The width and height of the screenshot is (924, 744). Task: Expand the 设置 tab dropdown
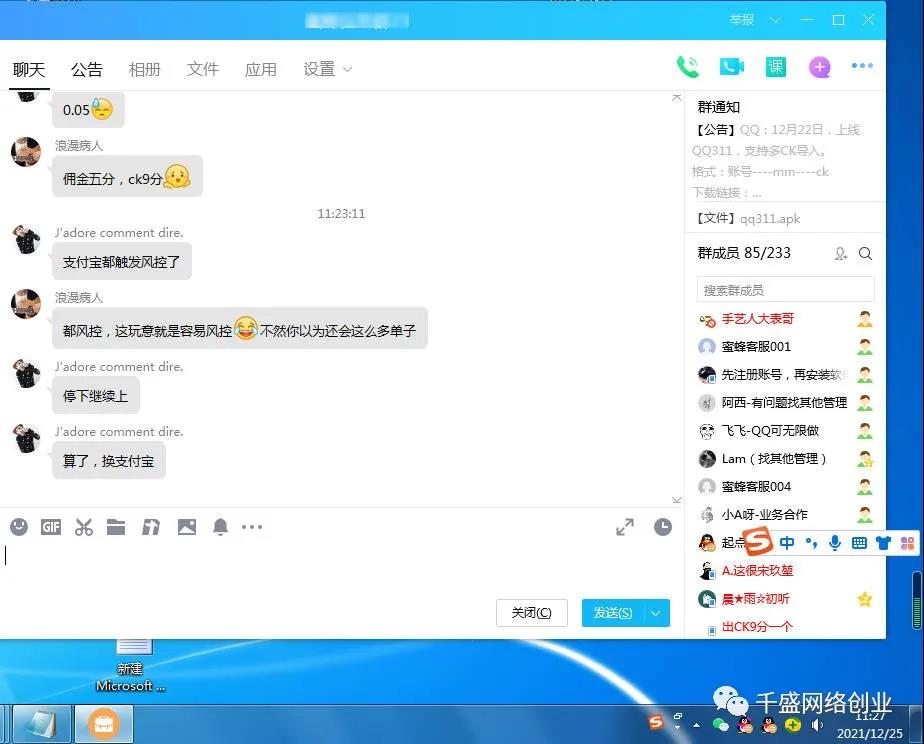coord(348,70)
